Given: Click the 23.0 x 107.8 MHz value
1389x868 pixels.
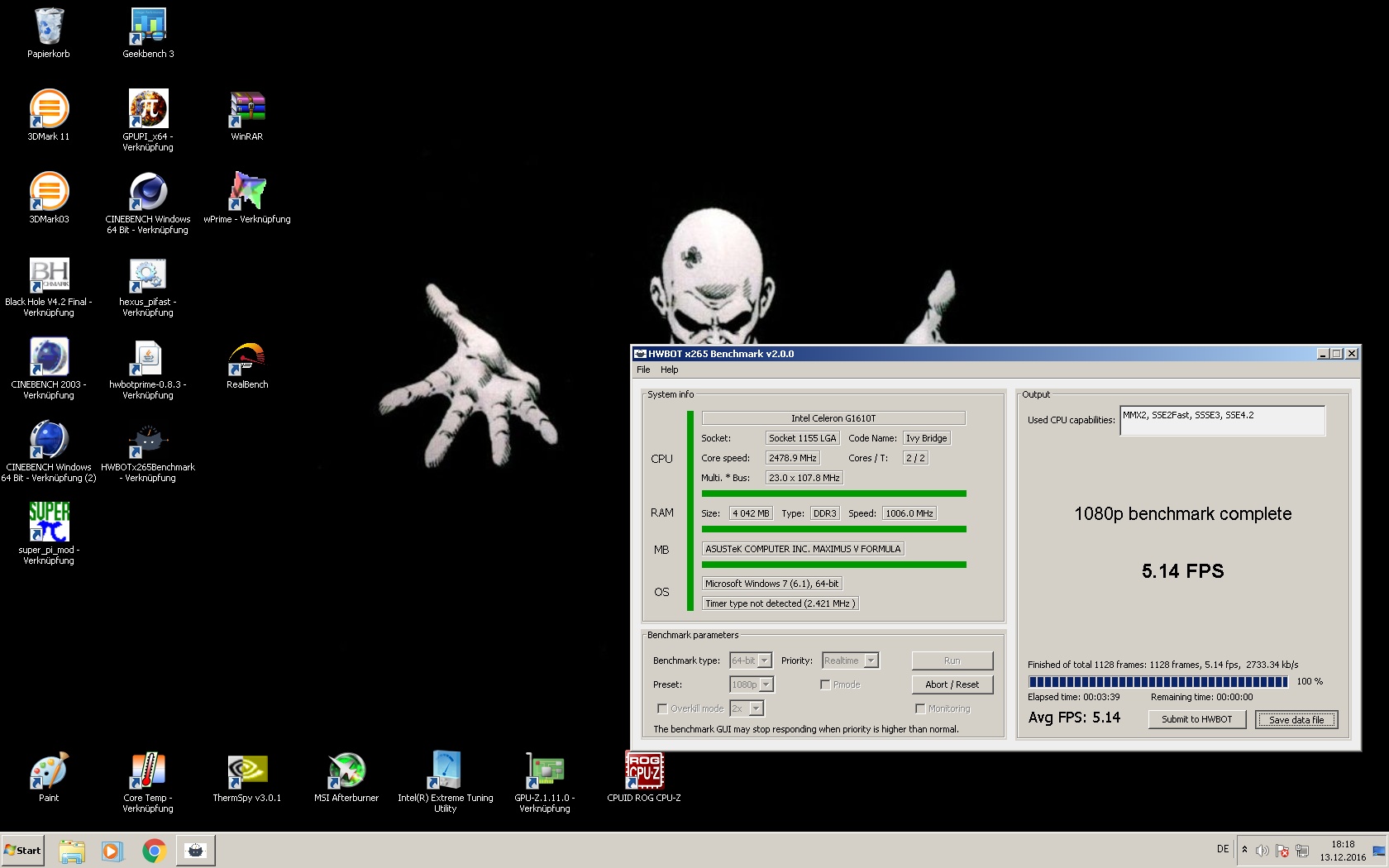Looking at the screenshot, I should (804, 478).
